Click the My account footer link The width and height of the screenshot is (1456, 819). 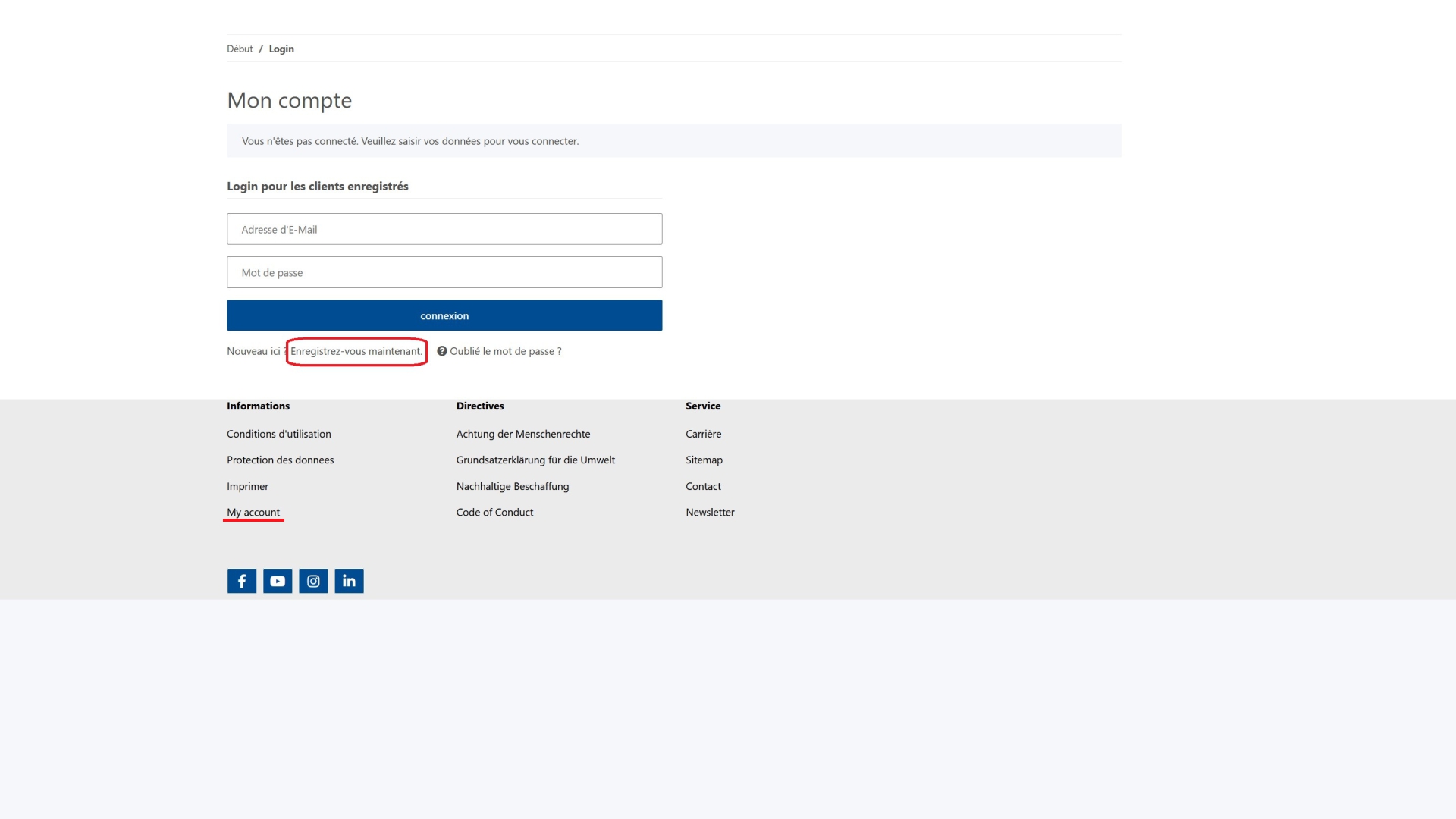pos(253,512)
